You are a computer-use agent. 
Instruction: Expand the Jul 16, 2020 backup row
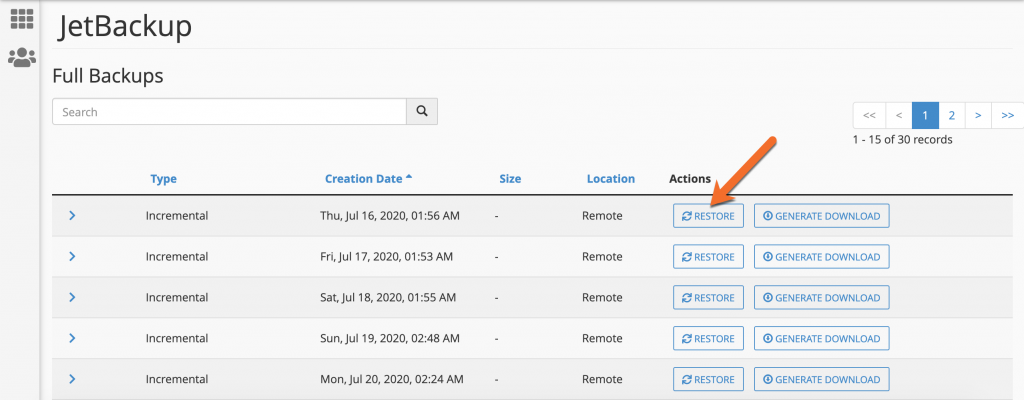tap(72, 216)
